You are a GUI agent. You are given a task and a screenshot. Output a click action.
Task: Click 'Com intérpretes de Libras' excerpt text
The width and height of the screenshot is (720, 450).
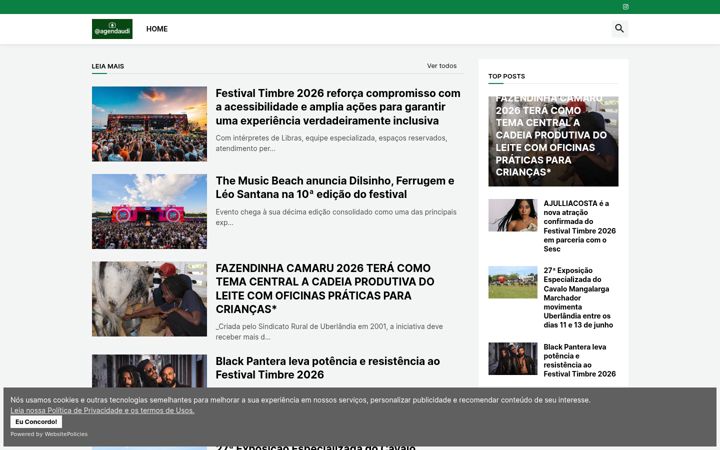[331, 143]
